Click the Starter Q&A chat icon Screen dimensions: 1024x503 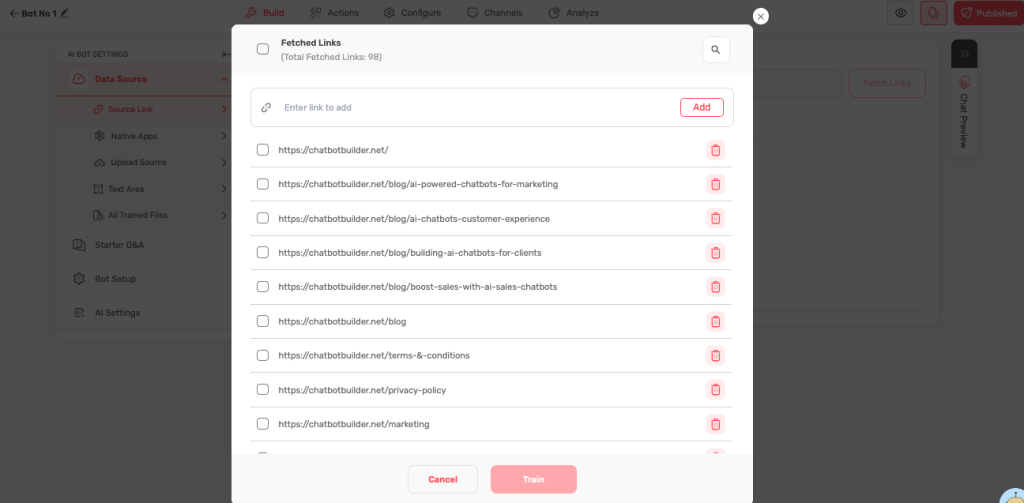[x=79, y=245]
